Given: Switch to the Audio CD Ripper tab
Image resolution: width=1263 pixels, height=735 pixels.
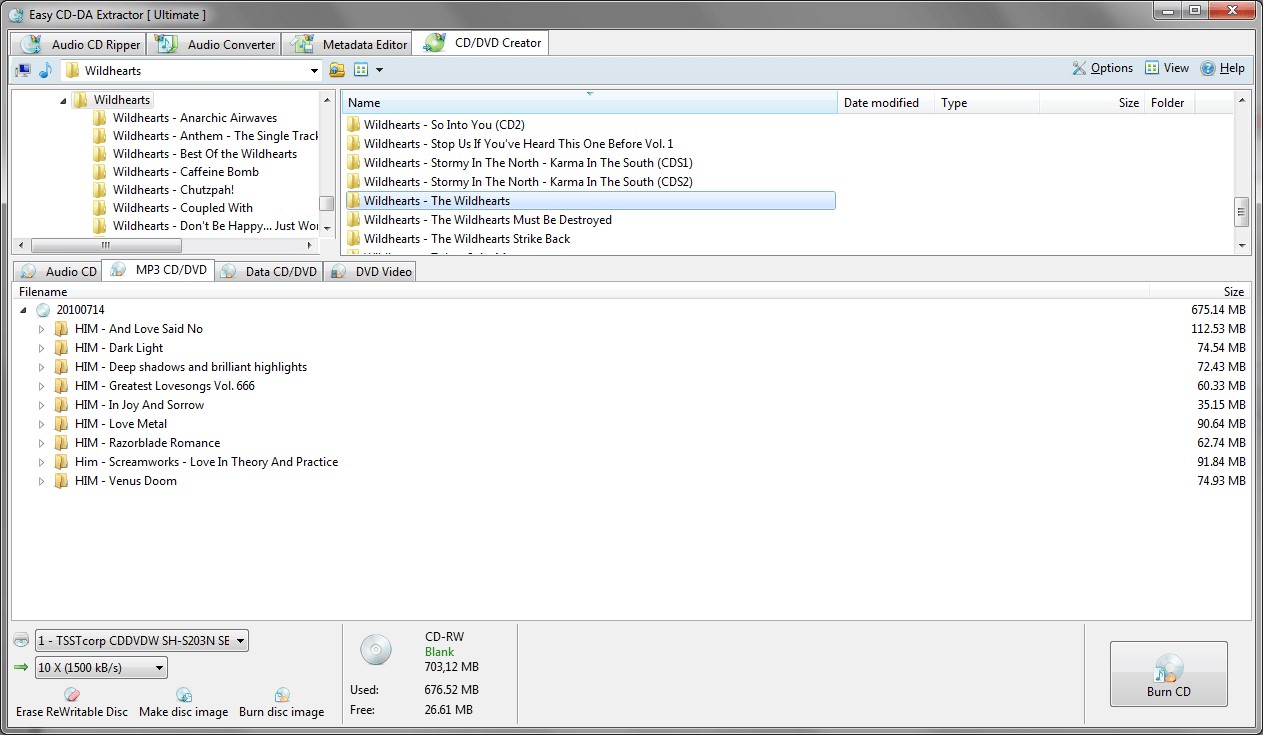Looking at the screenshot, I should [x=81, y=44].
